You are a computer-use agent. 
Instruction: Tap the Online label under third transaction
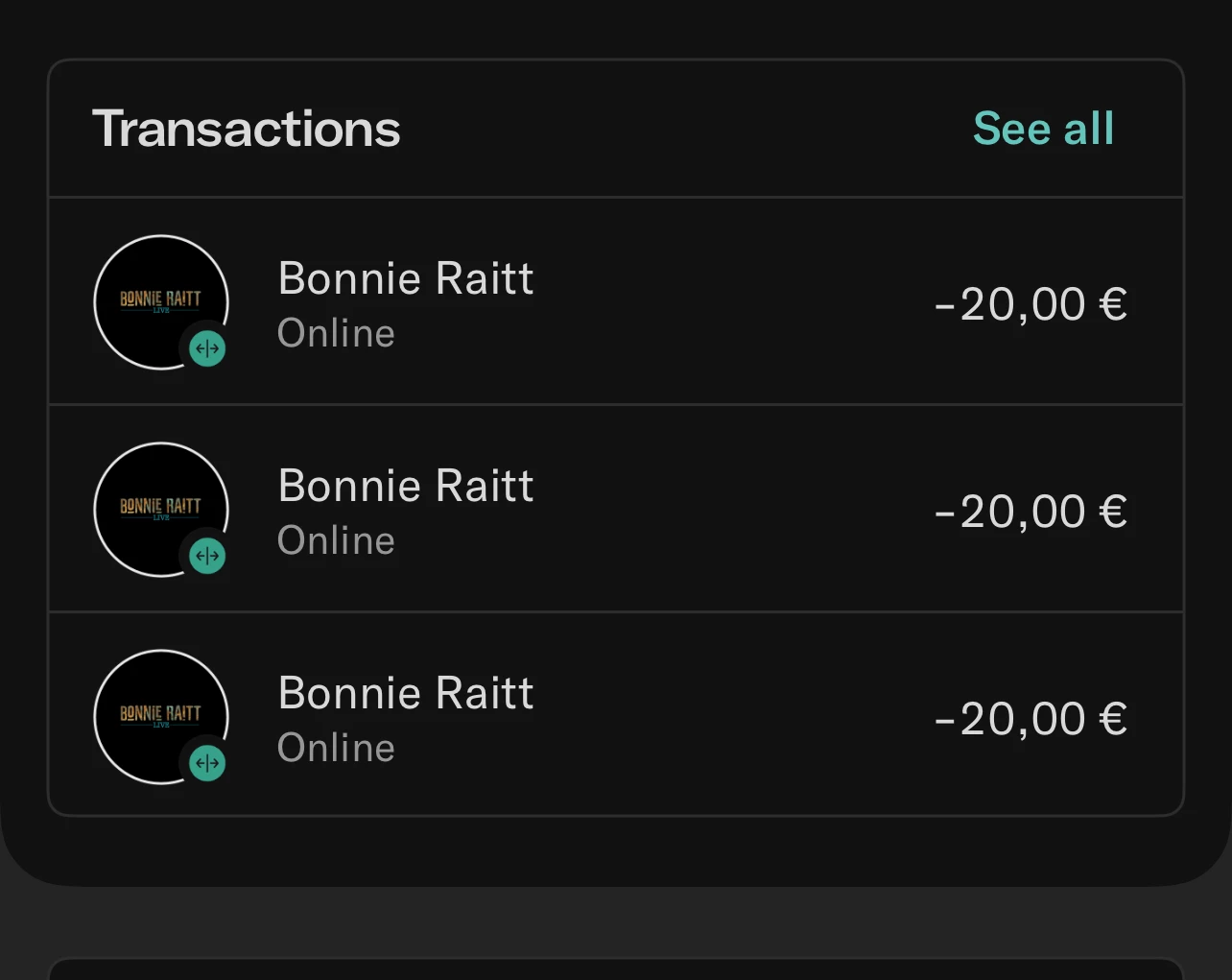336,748
